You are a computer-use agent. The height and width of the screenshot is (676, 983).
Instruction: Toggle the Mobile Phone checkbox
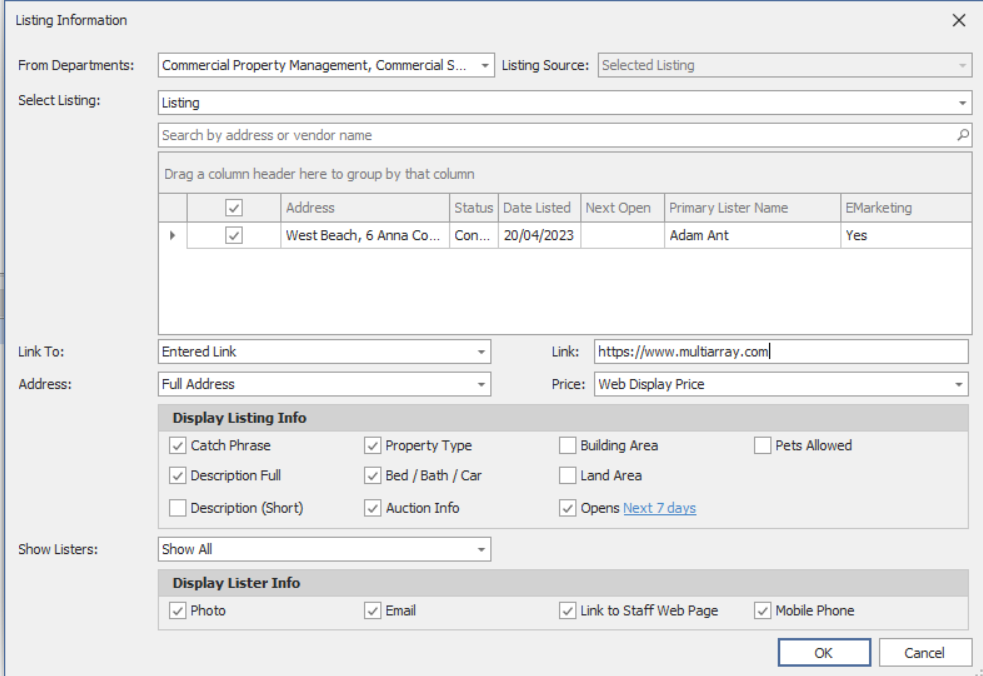click(762, 610)
